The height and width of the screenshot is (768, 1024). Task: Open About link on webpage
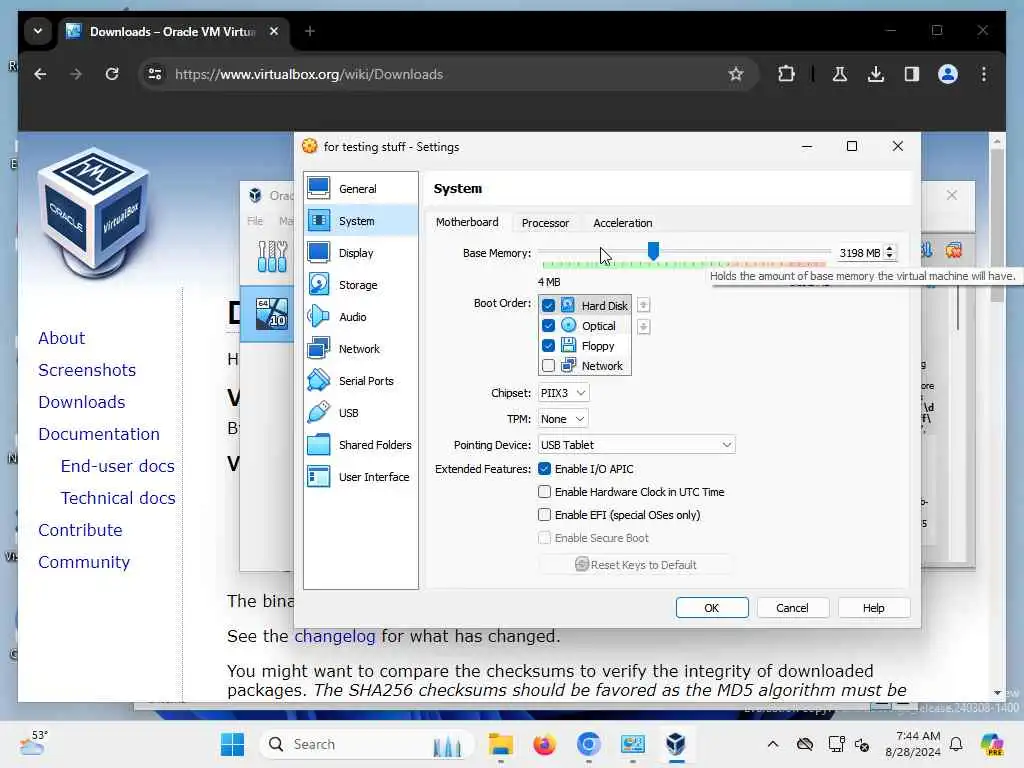(x=61, y=338)
